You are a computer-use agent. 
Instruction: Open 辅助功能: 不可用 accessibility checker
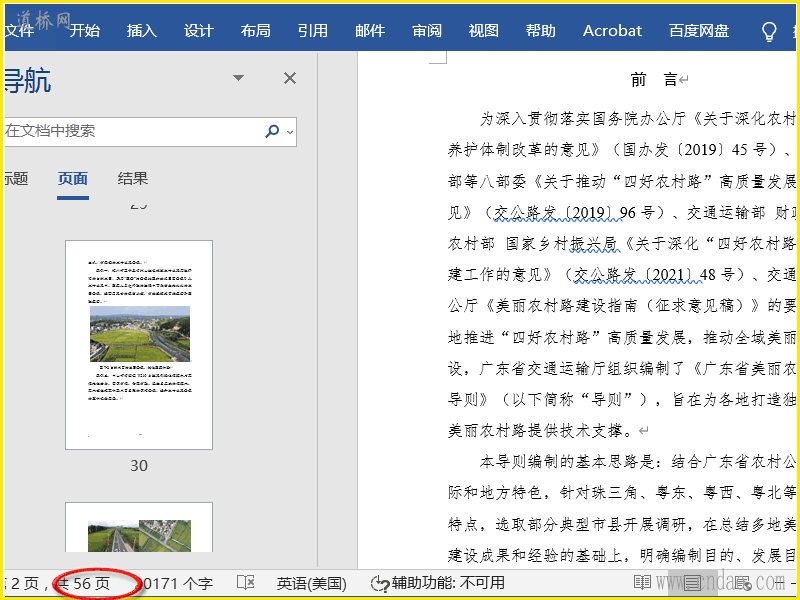coord(438,583)
